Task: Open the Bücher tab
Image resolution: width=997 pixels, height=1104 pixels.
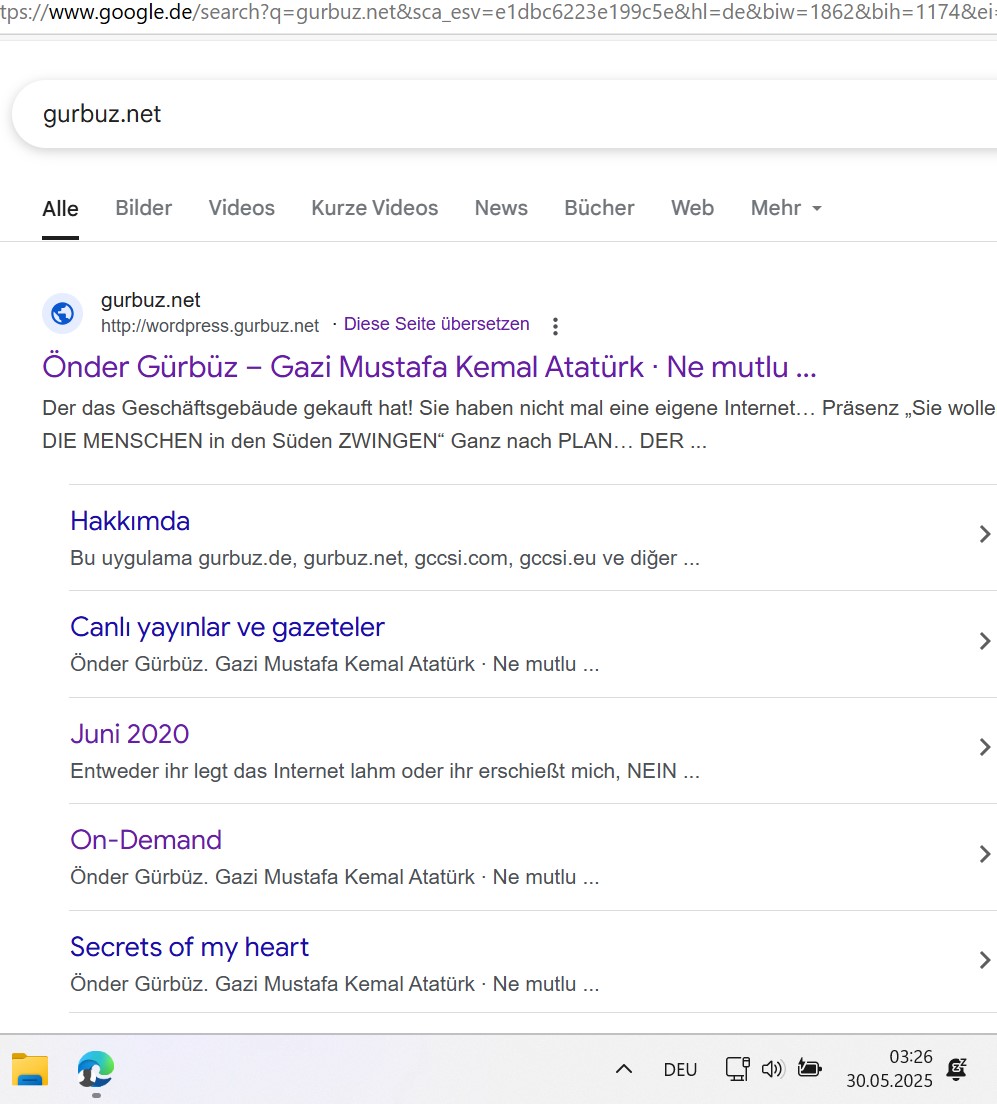Action: click(599, 208)
